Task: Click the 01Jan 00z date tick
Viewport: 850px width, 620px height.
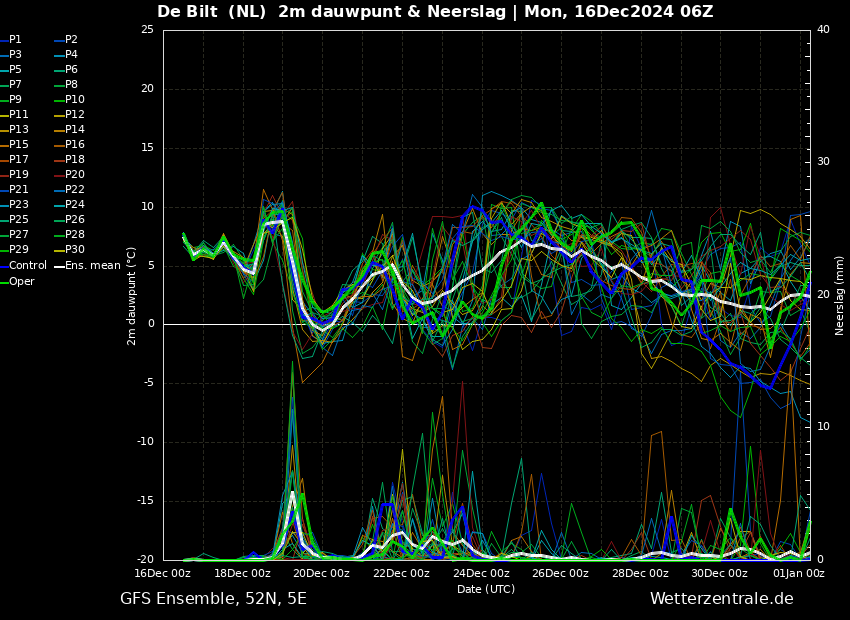Action: [798, 574]
